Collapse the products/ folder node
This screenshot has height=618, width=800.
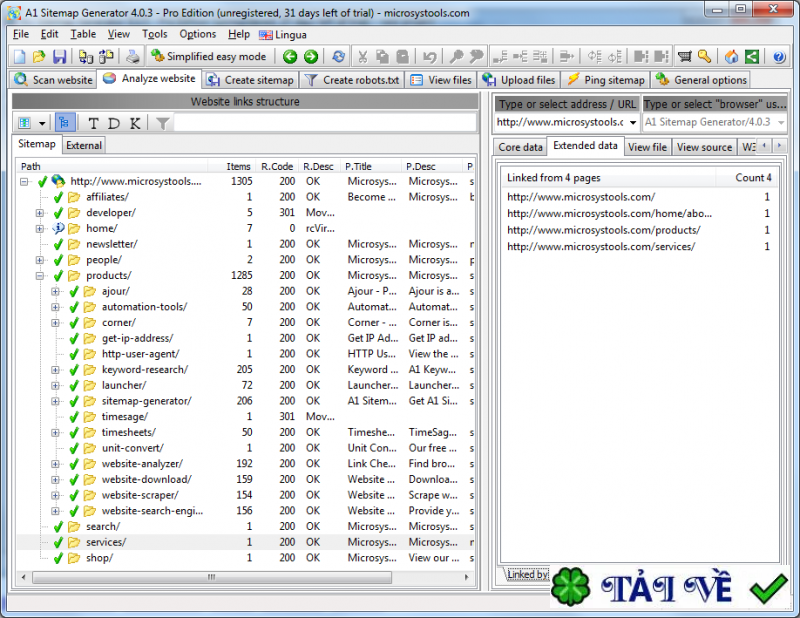tap(40, 276)
